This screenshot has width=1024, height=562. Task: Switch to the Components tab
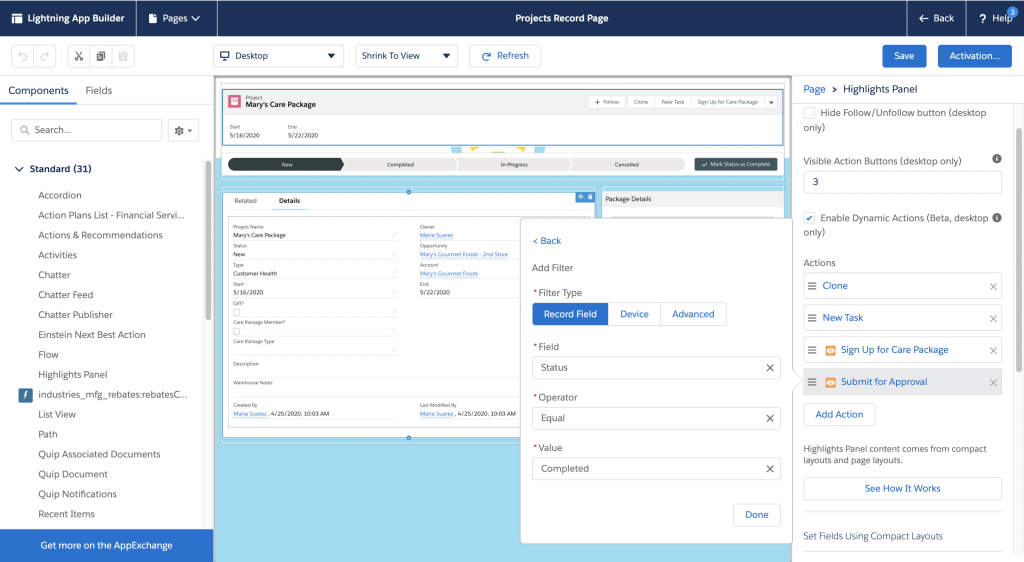[39, 91]
